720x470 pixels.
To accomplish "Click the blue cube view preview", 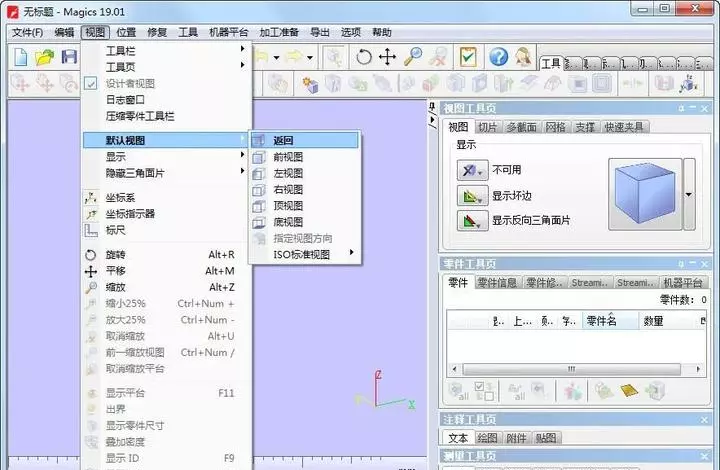I will click(643, 194).
